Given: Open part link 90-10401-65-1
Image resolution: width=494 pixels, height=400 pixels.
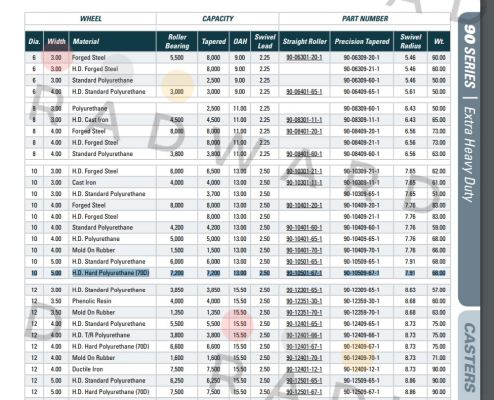Looking at the screenshot, I should [304, 239].
